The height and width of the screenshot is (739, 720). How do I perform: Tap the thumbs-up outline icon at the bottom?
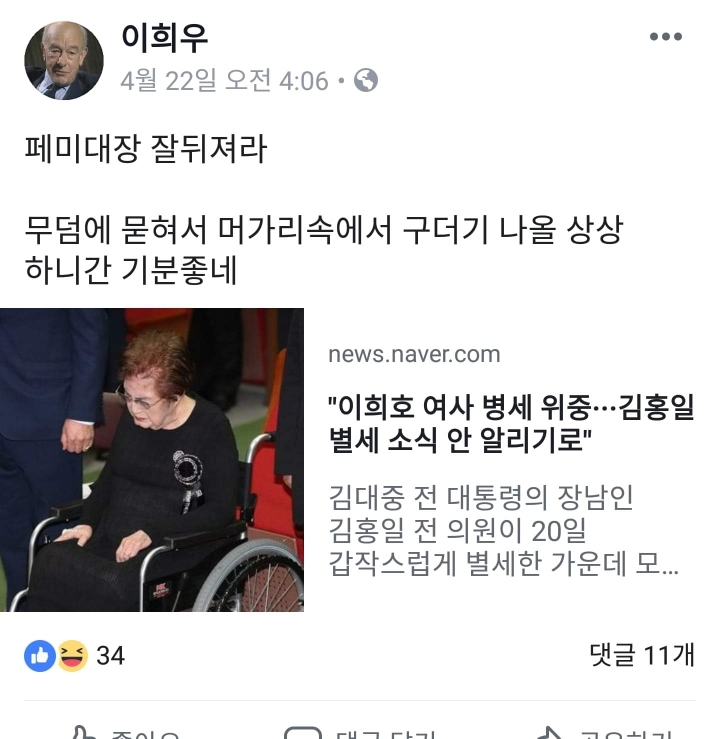(83, 733)
